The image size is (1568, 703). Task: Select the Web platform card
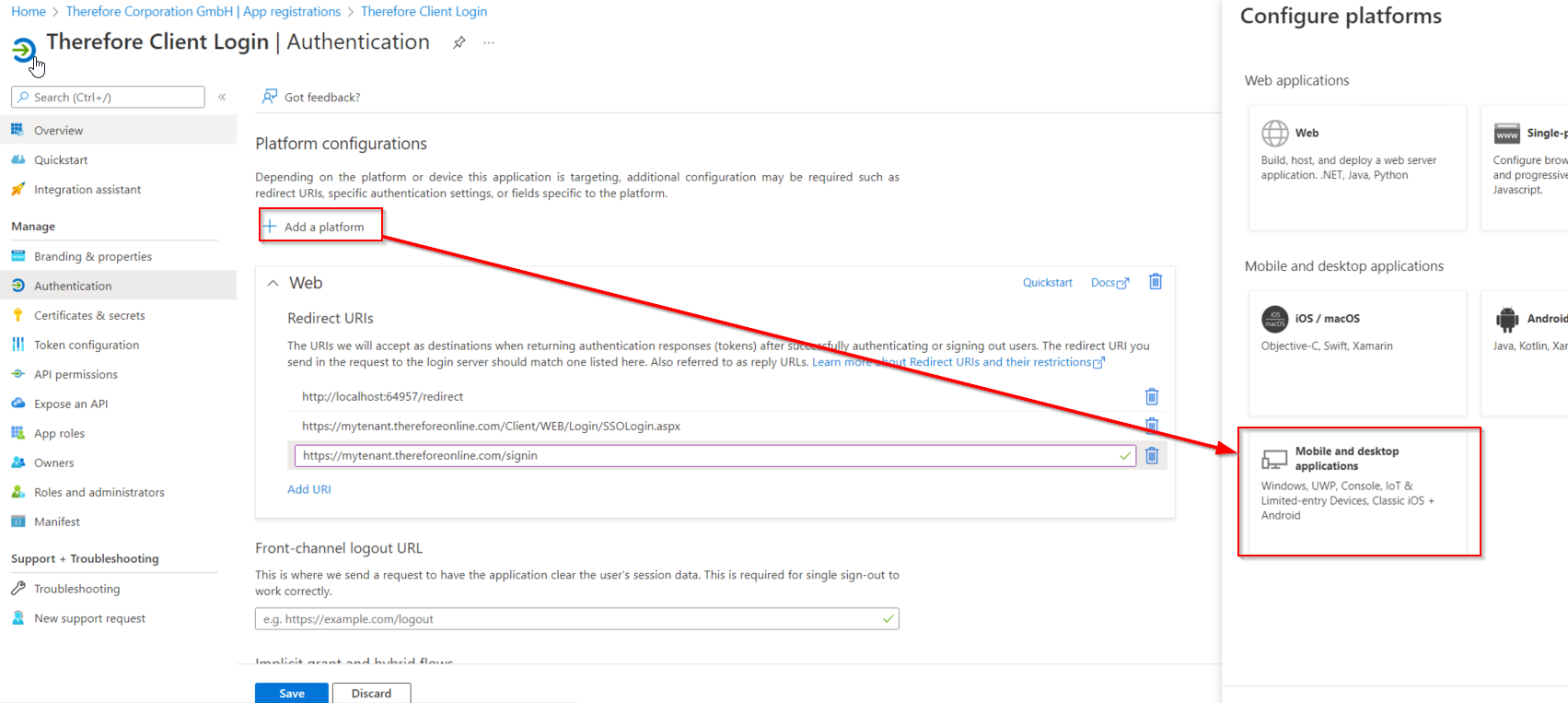(x=1357, y=167)
